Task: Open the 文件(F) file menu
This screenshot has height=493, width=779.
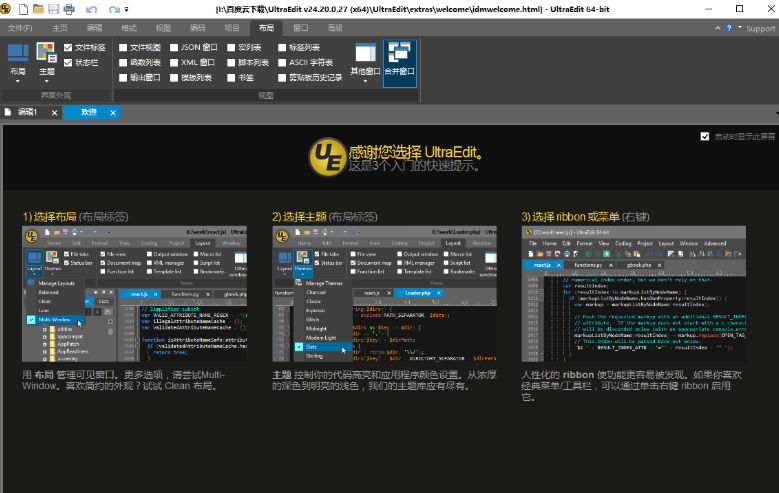Action: (20, 28)
